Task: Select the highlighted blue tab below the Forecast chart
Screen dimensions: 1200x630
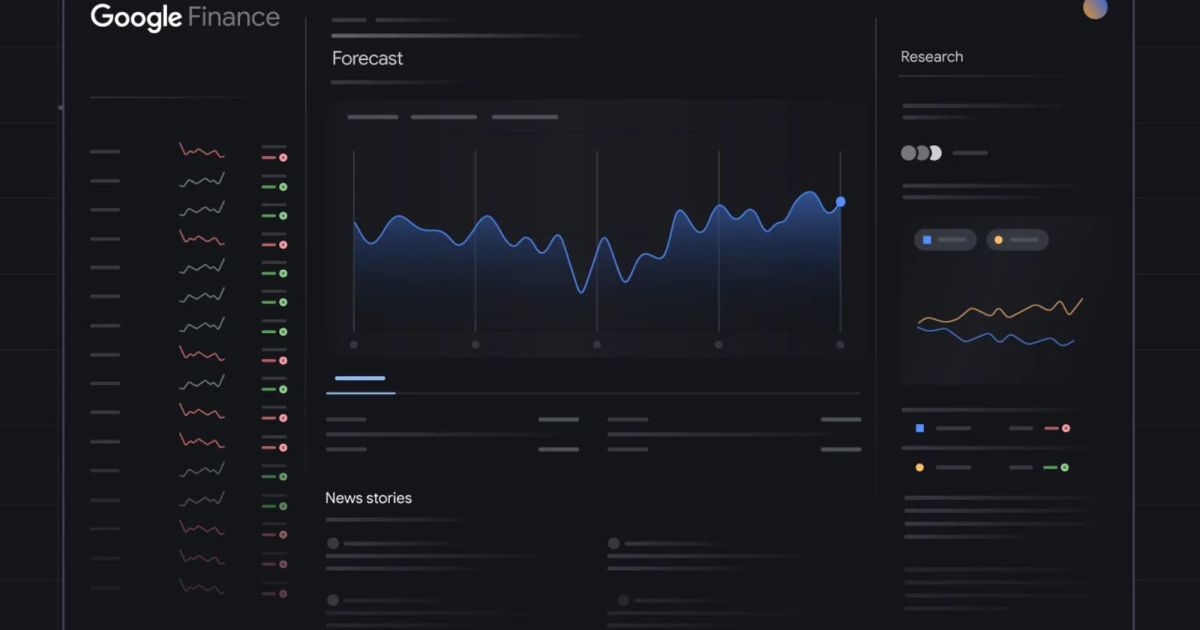Action: pyautogui.click(x=360, y=379)
